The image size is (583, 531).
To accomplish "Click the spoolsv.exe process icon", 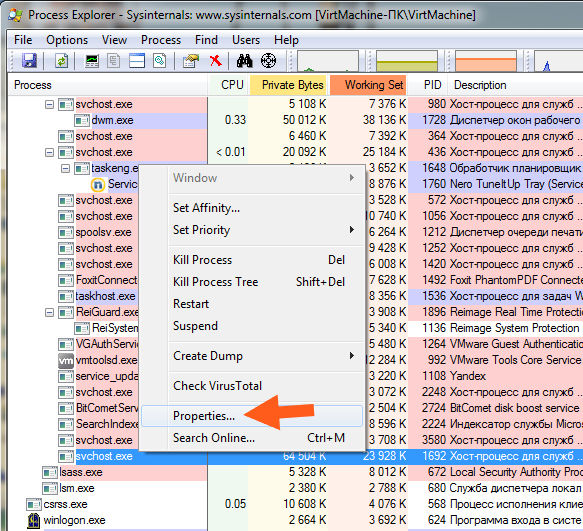I will [x=66, y=232].
